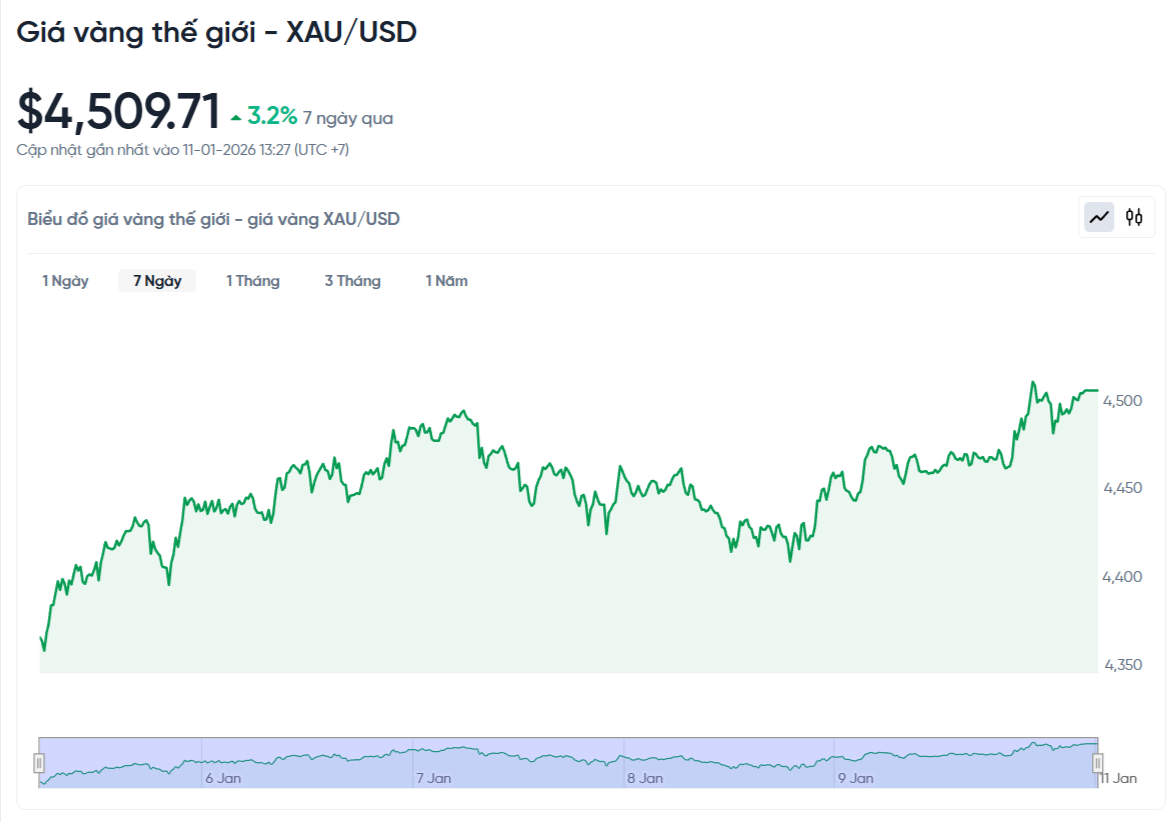The image size is (1167, 822).
Task: Click the right range navigator handle
Action: (1097, 764)
